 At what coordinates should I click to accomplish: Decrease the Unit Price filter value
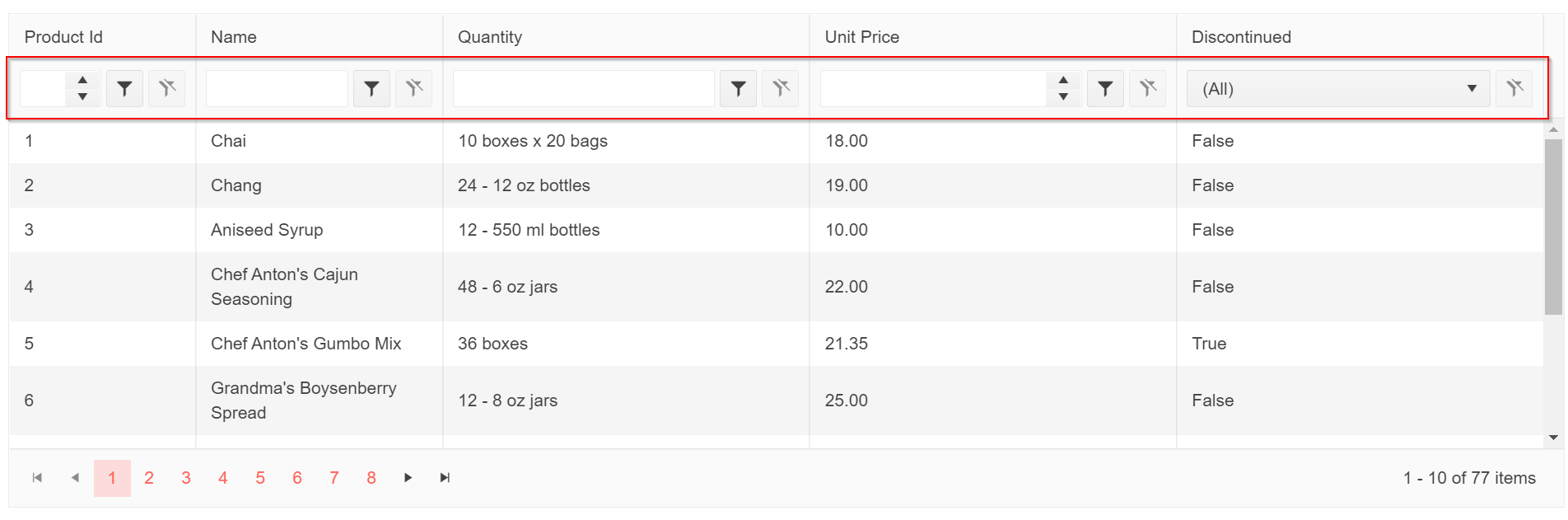click(x=1063, y=96)
